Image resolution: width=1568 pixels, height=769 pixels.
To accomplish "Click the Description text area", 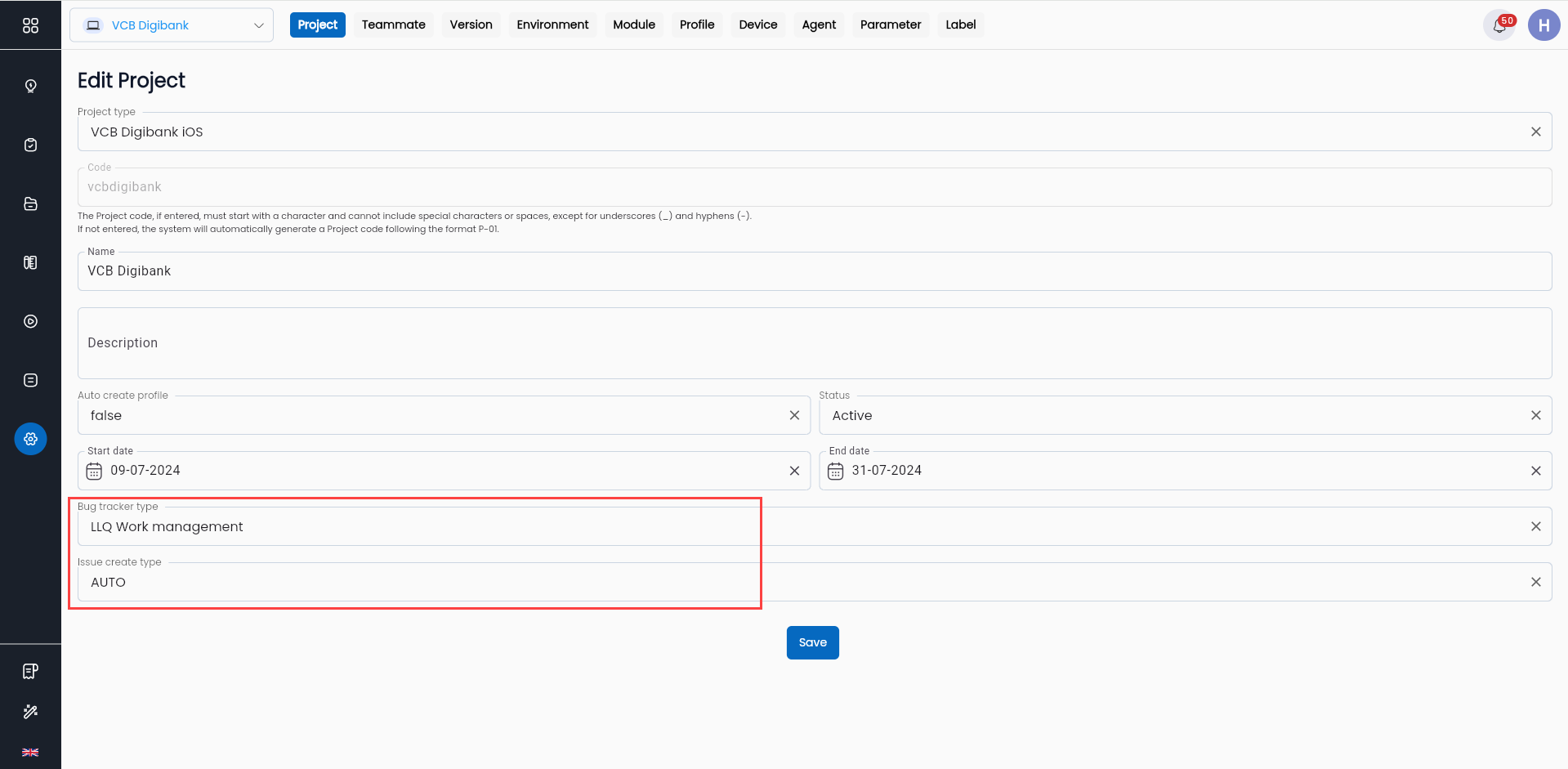I will [x=815, y=343].
